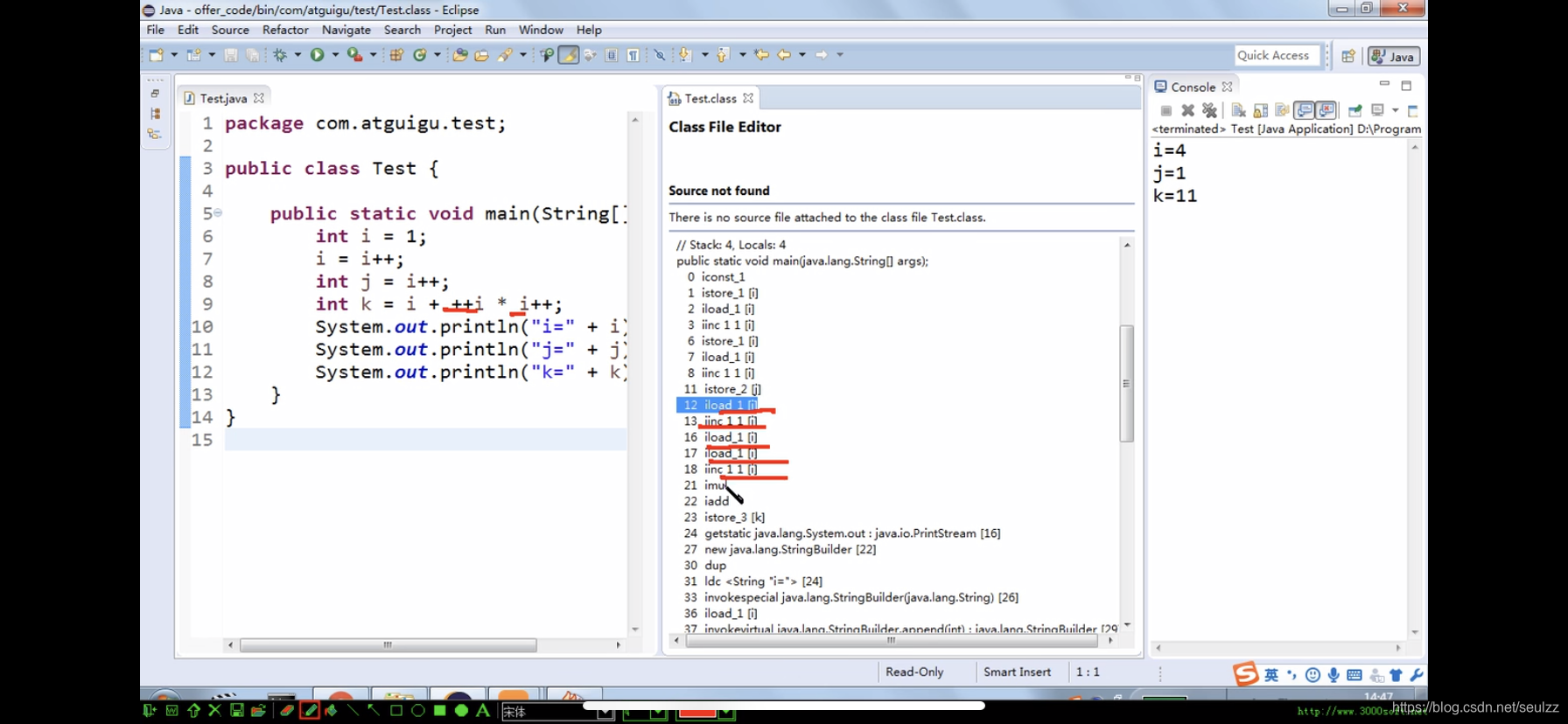Close the Test.class tab
The width and height of the screenshot is (1568, 724).
pyautogui.click(x=748, y=98)
